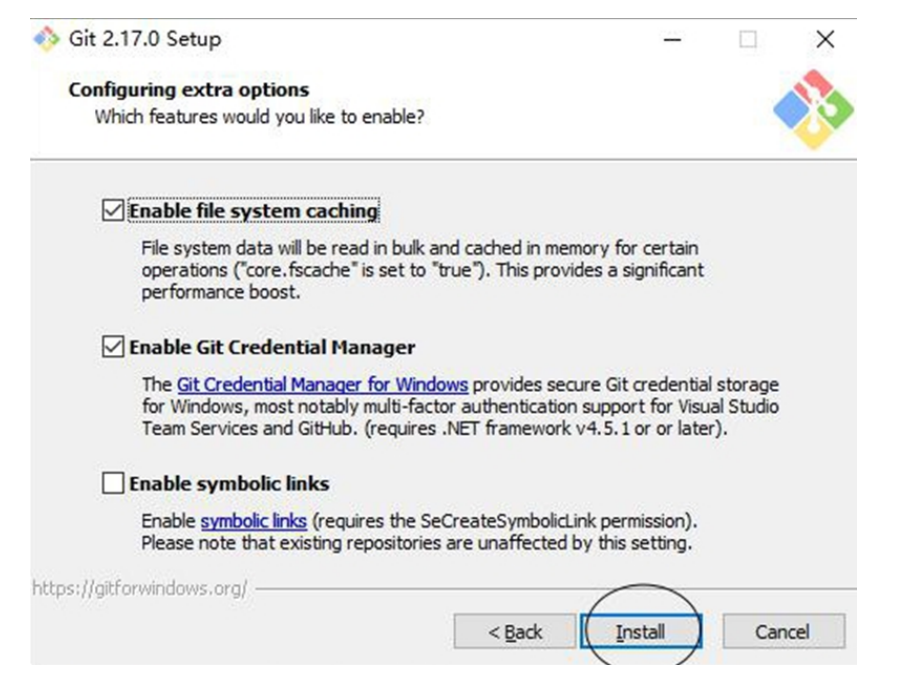Minimize the Git Setup window
The image size is (897, 689).
click(x=672, y=39)
